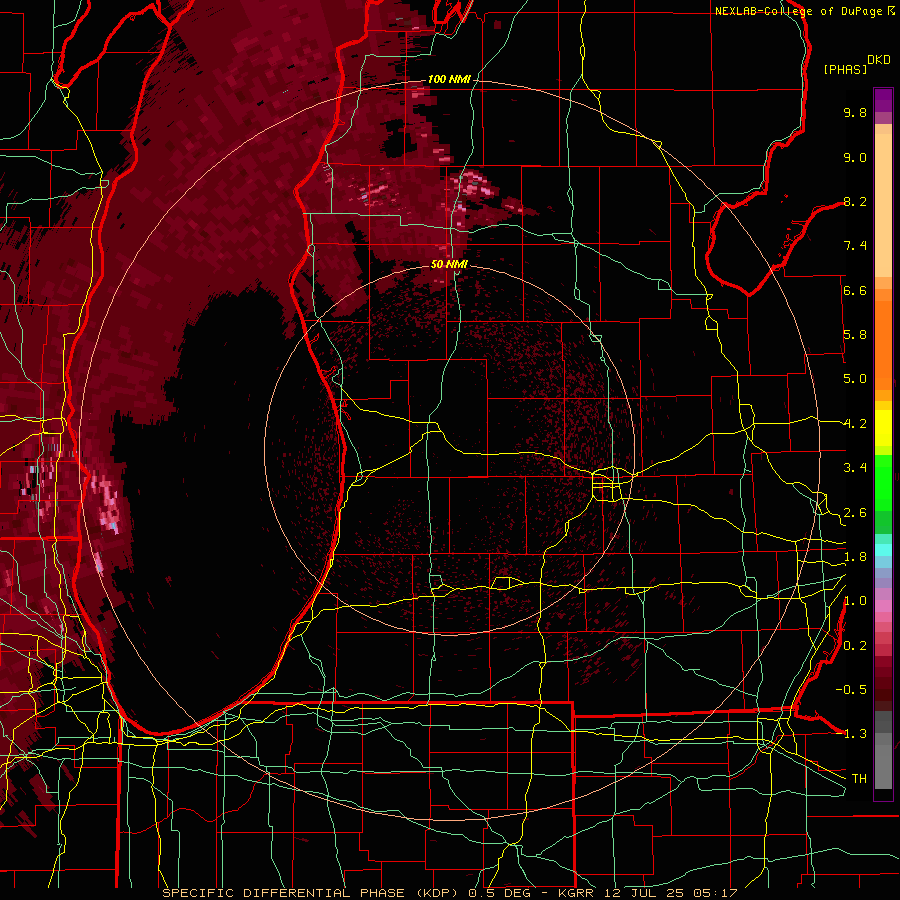
Task: Pick the 5.8 legend scale value
Action: (855, 335)
